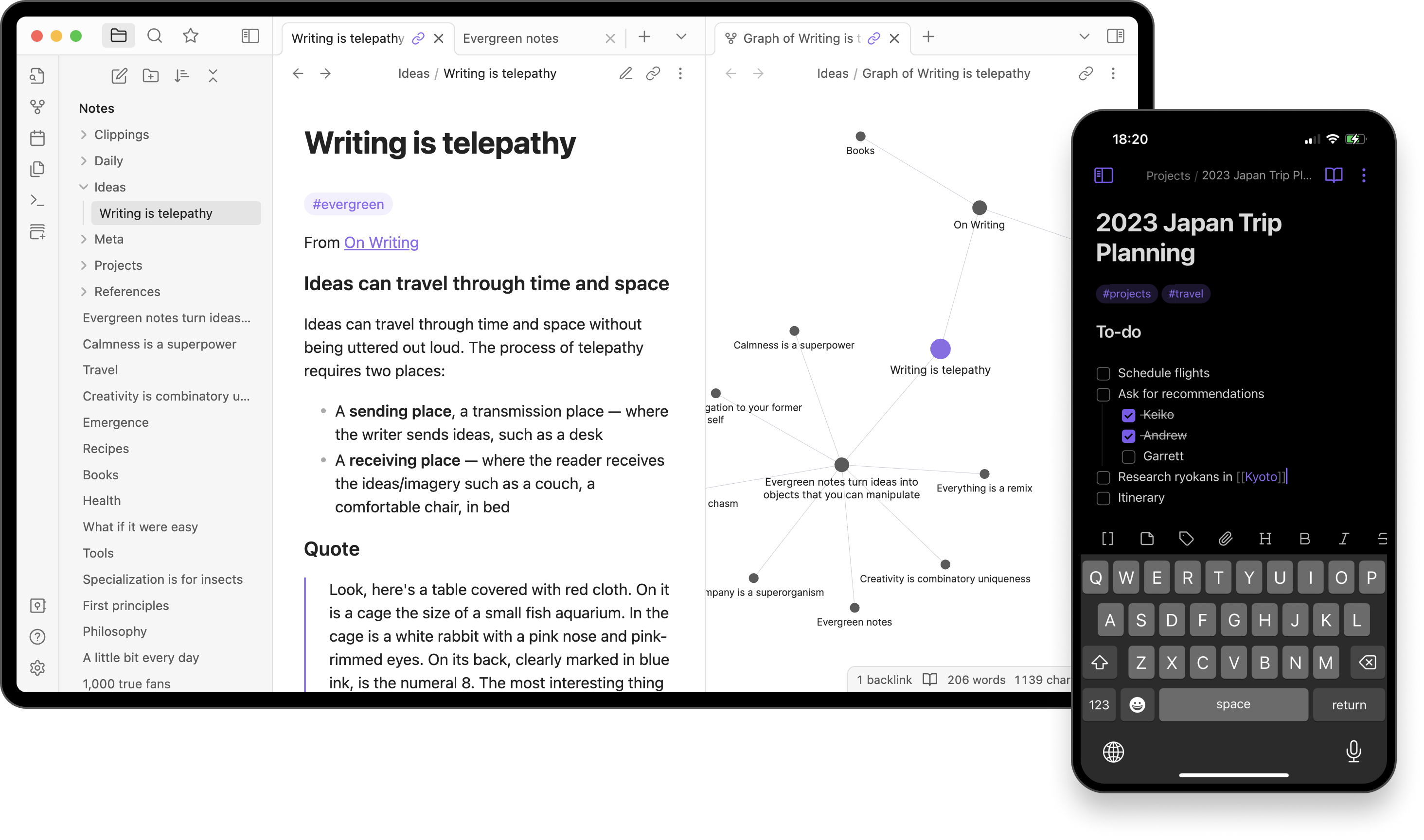Toggle checkbox for Schedule flights
Screen dimensions: 1424x840
pos(1103,372)
